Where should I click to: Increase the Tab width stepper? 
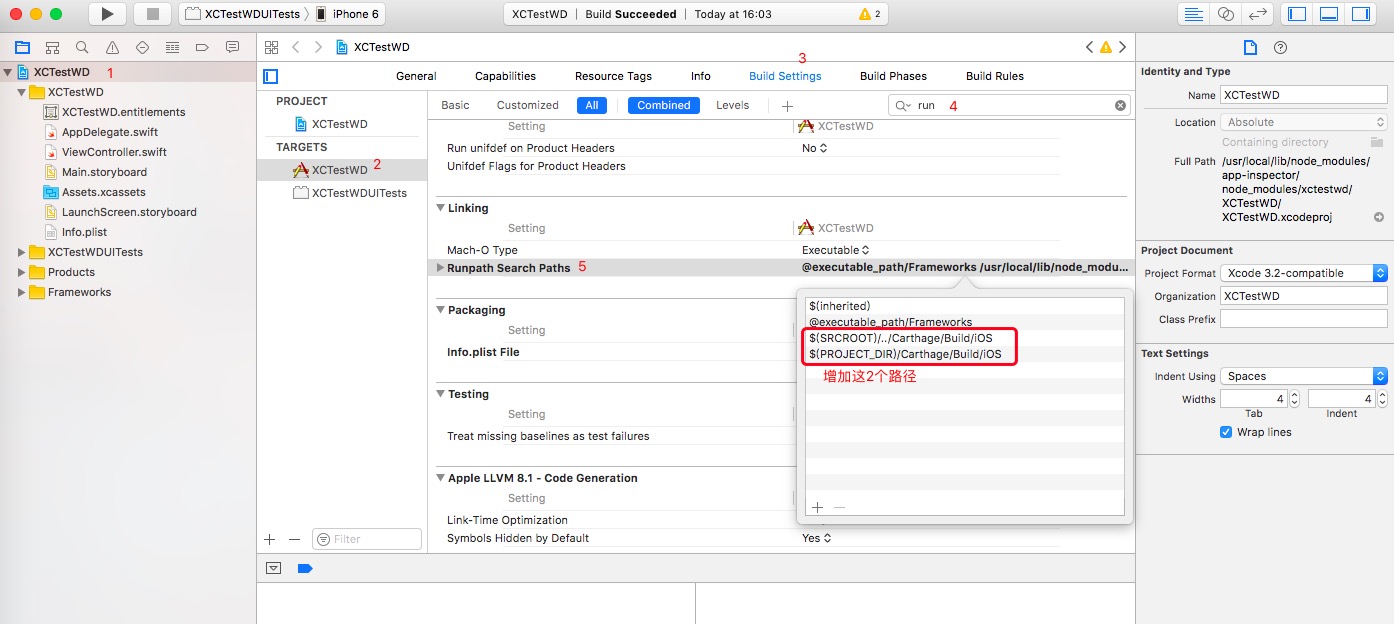tap(1294, 394)
